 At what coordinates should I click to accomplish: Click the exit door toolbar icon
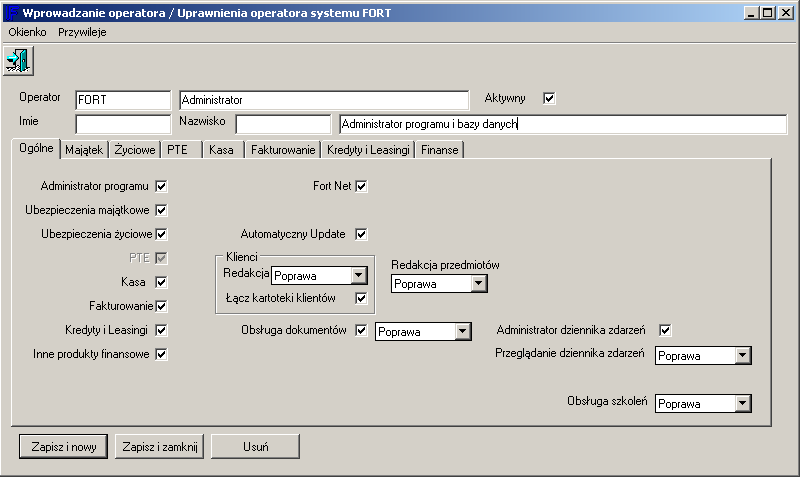[18, 61]
